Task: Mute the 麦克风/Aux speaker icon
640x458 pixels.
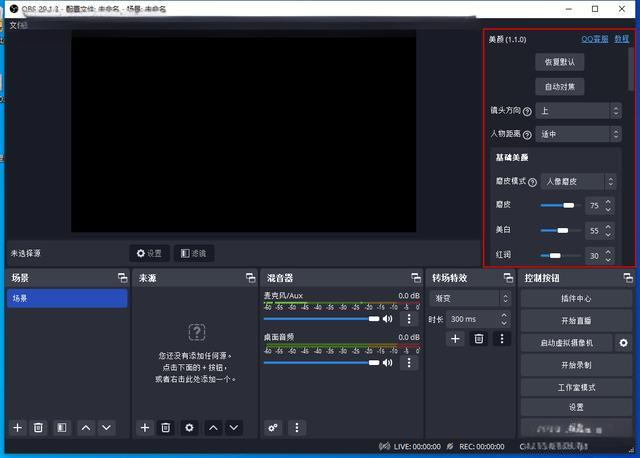Action: tap(387, 319)
